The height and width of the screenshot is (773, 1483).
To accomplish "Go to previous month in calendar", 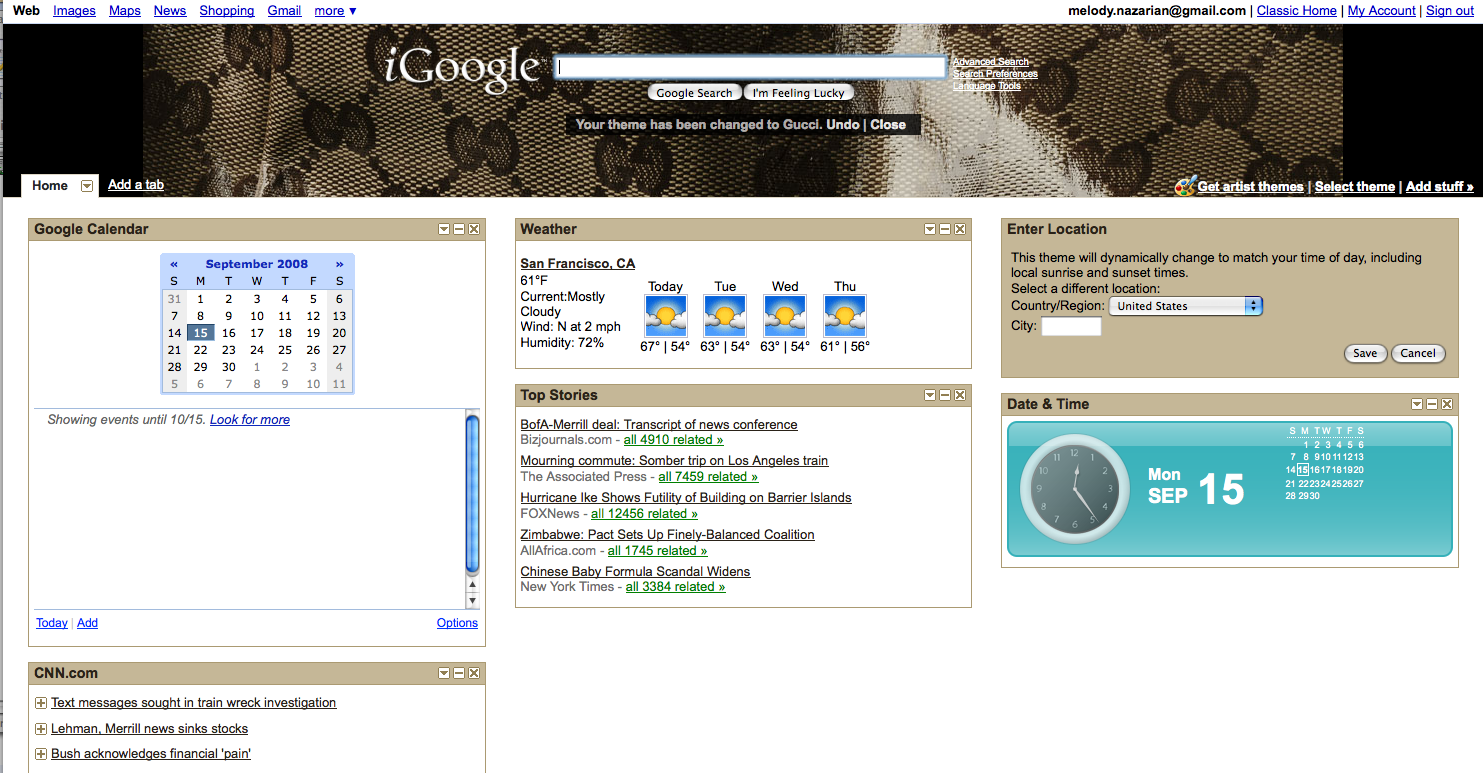I will tap(174, 264).
